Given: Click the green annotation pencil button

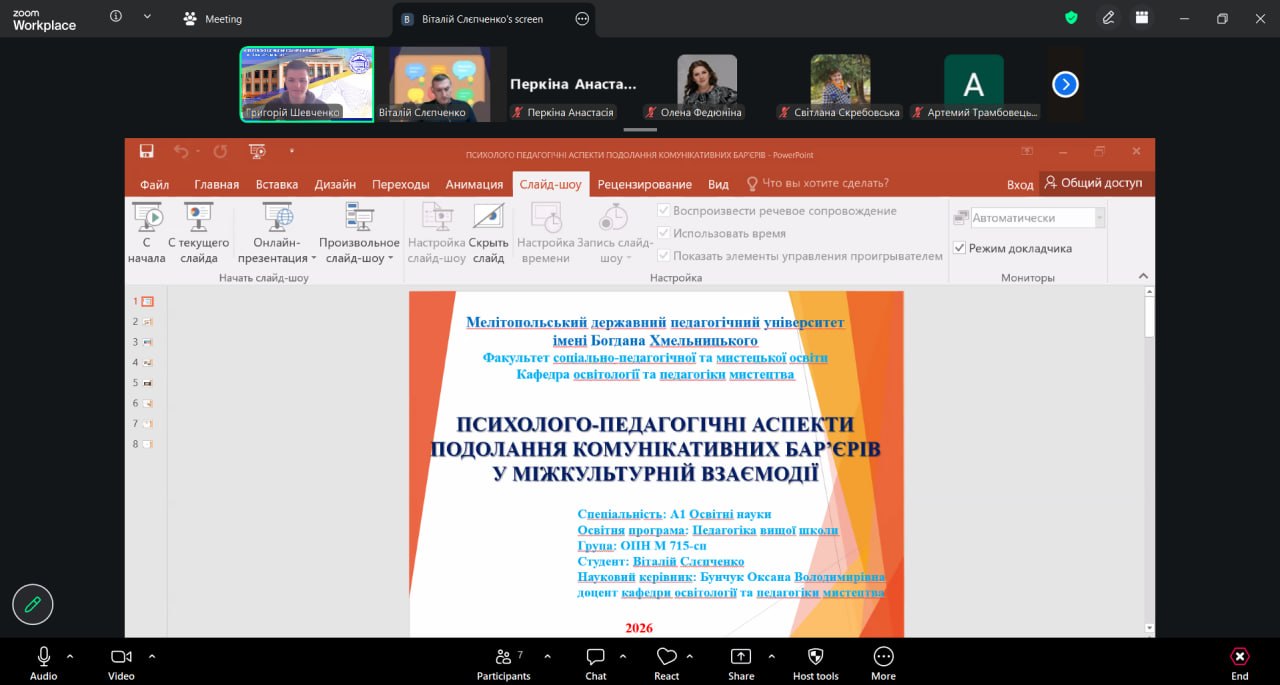Looking at the screenshot, I should [x=33, y=604].
